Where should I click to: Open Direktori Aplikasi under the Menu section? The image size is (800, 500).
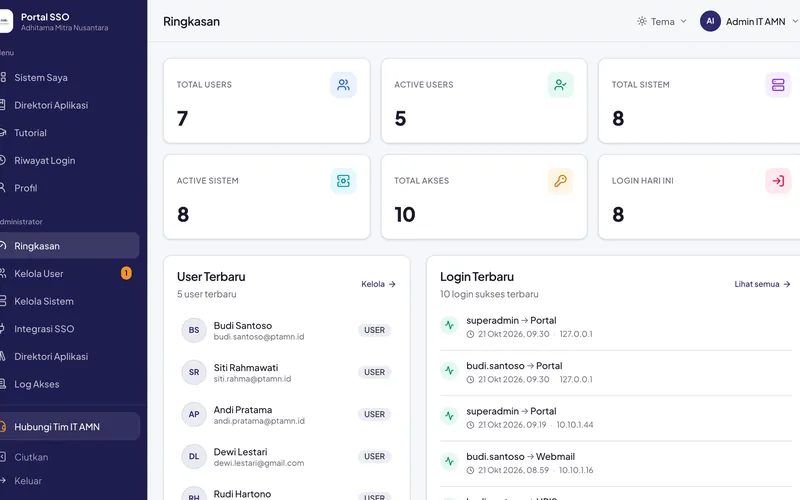(x=69, y=105)
